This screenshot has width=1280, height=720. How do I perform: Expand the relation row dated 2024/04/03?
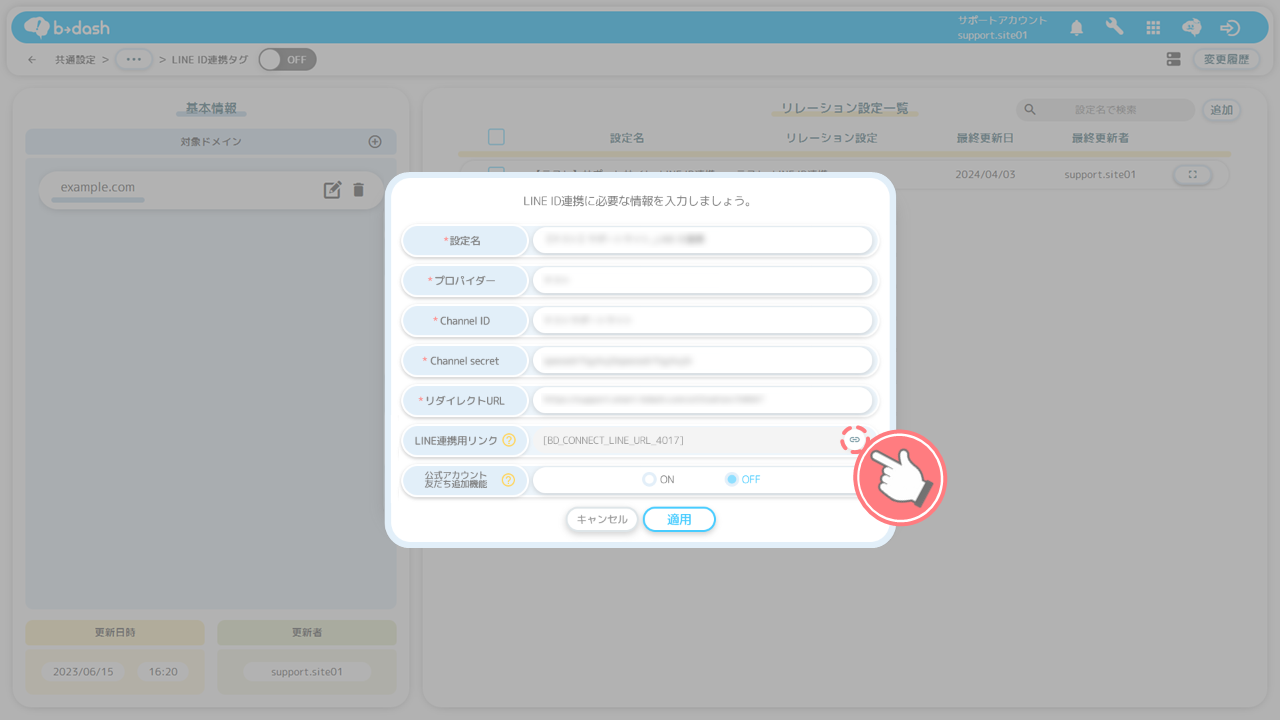point(1192,175)
